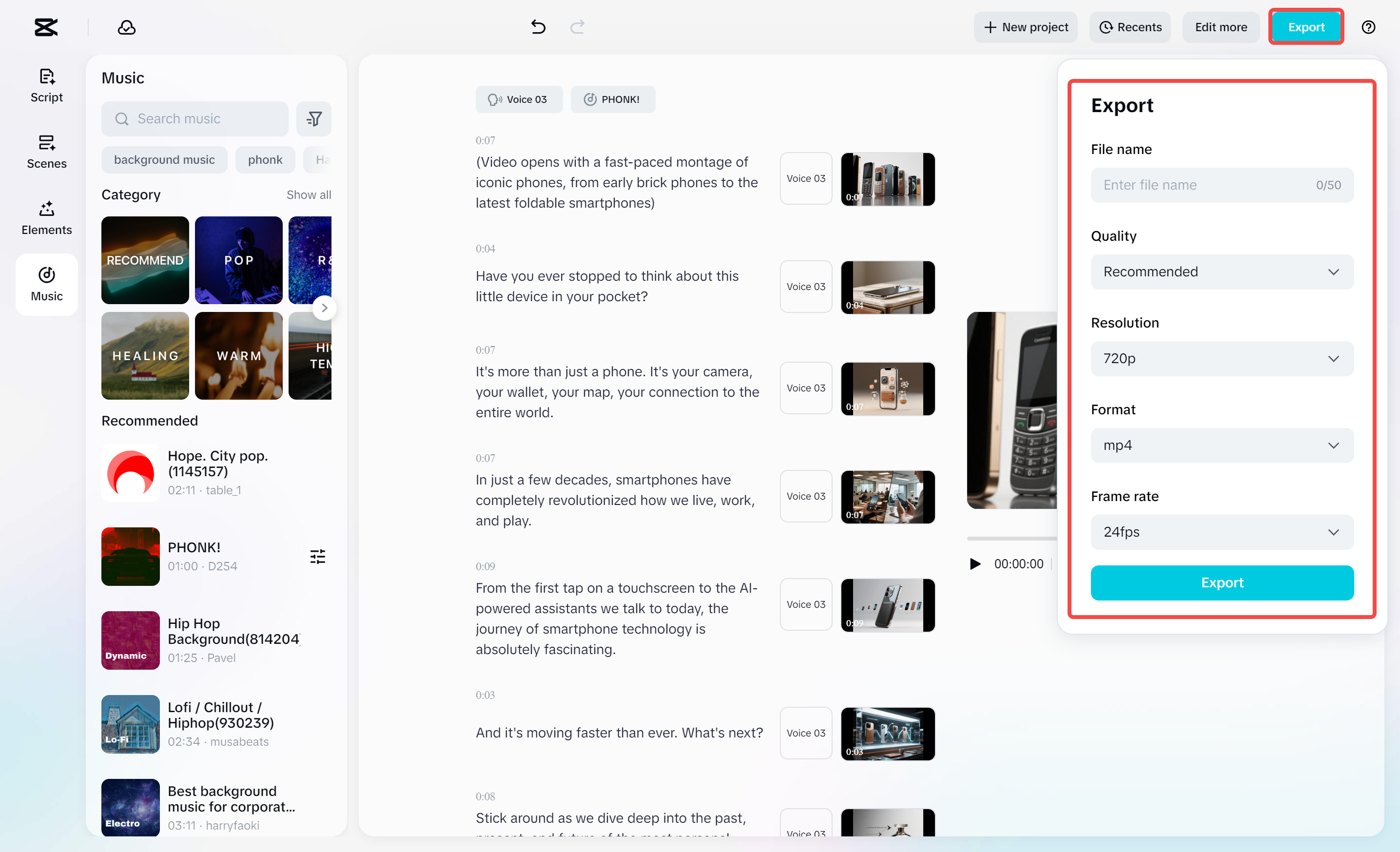Expand the Quality dropdown
This screenshot has height=852, width=1400.
pyautogui.click(x=1222, y=271)
